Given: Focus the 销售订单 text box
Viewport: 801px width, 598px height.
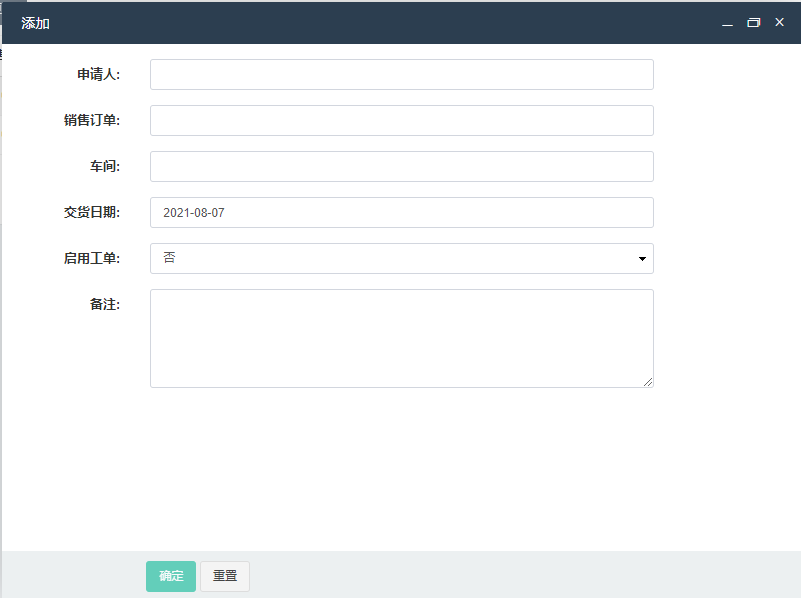Looking at the screenshot, I should tap(402, 121).
